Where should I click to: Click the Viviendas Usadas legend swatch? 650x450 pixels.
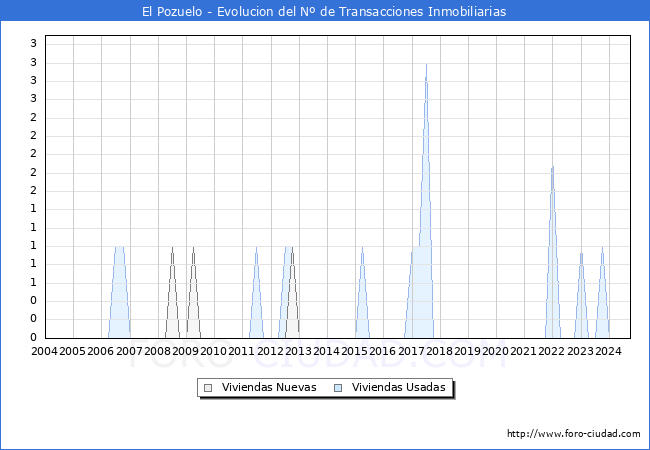coord(338,388)
